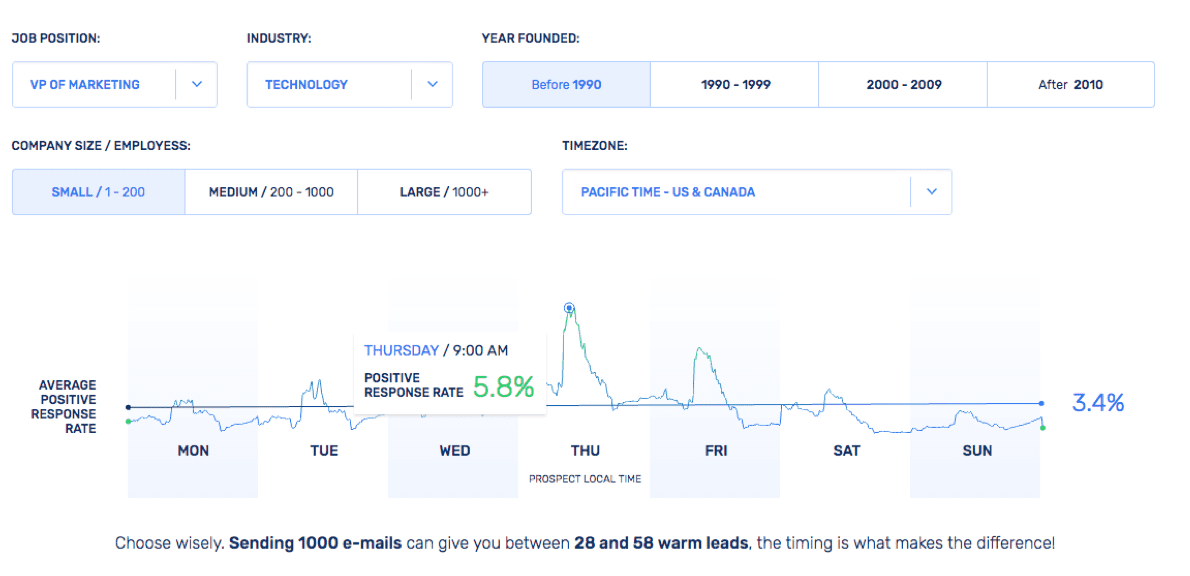1190x576 pixels.
Task: Click the green dot at chart's right end
Action: coord(1042,428)
